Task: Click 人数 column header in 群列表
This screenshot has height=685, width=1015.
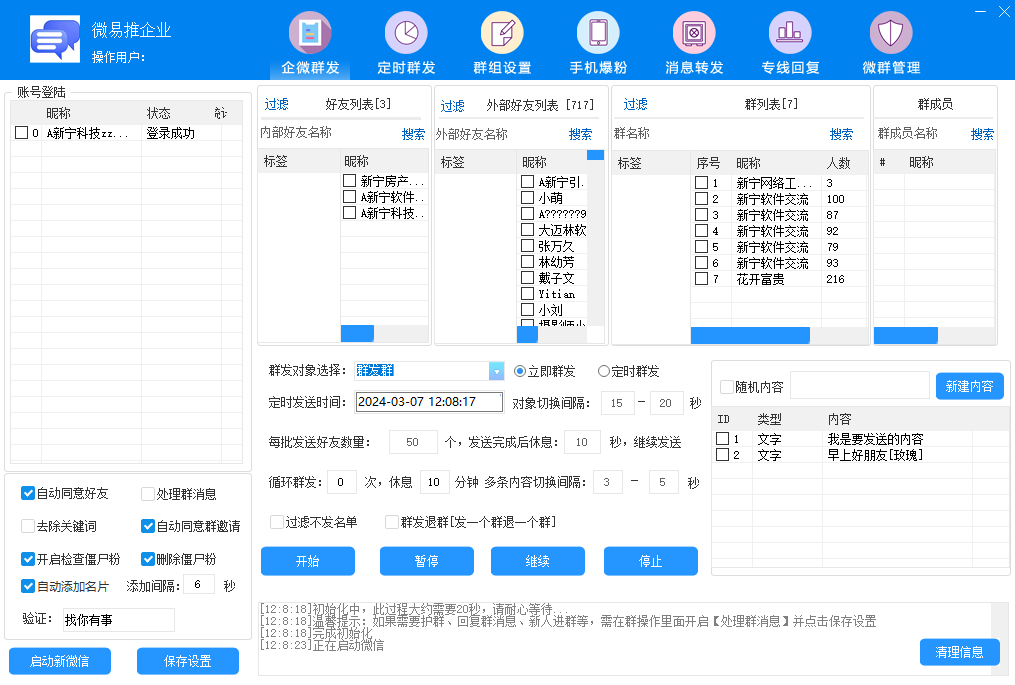Action: 838,163
